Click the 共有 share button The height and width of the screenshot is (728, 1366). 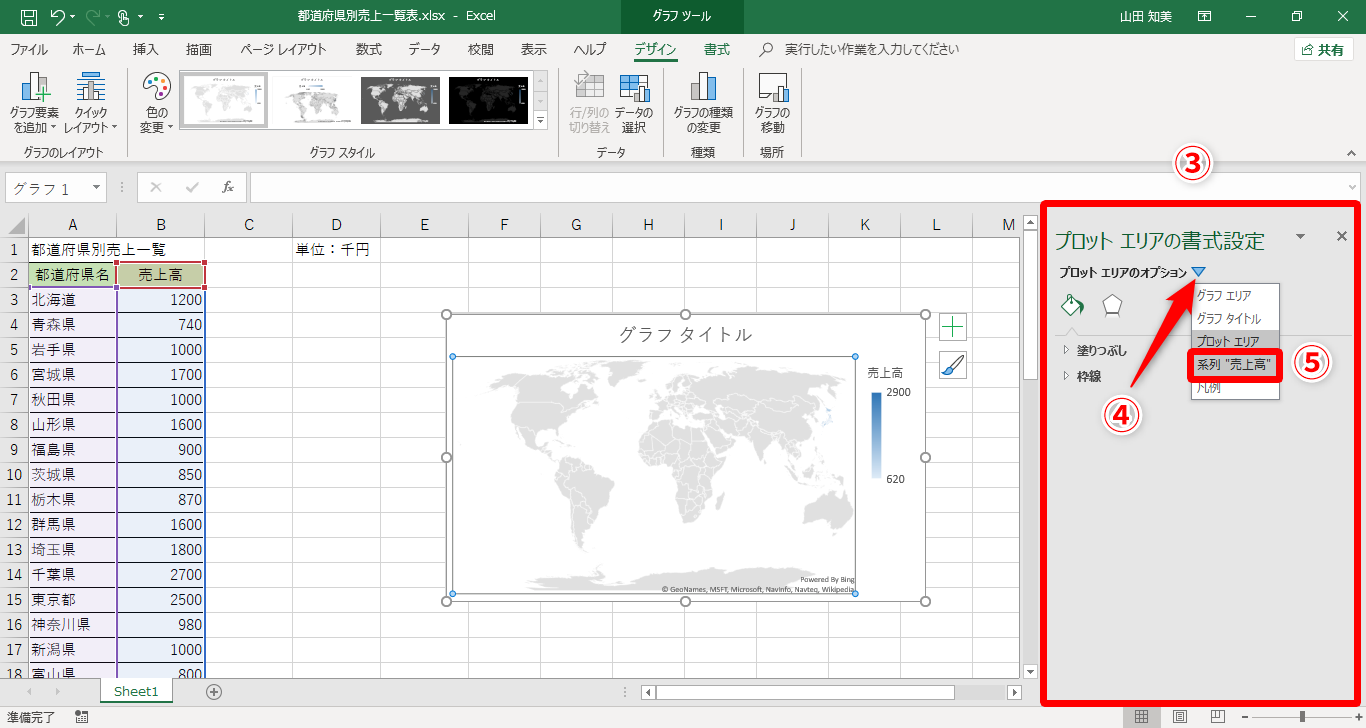1324,49
